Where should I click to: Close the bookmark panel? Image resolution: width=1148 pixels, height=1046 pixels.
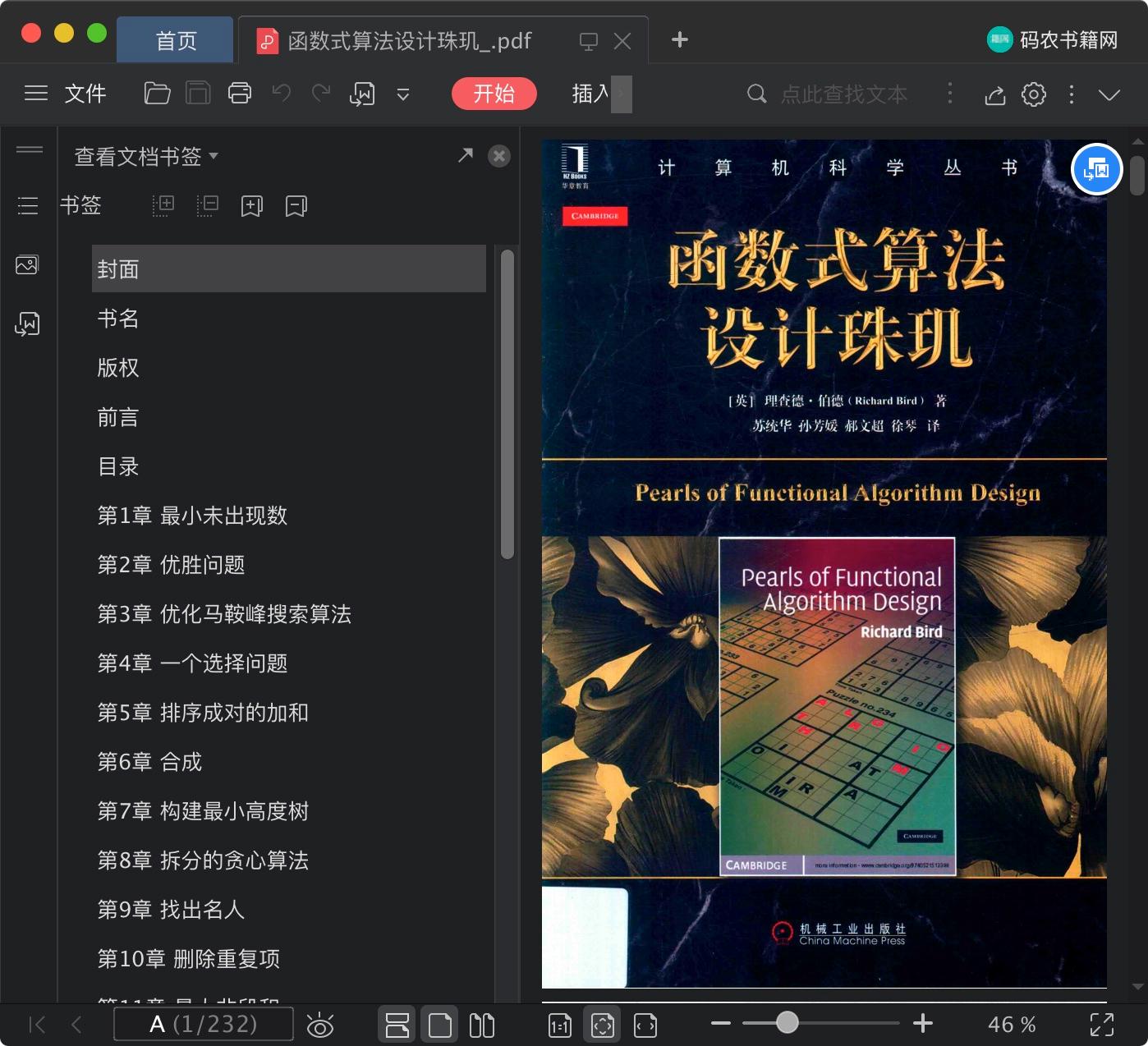pyautogui.click(x=499, y=156)
